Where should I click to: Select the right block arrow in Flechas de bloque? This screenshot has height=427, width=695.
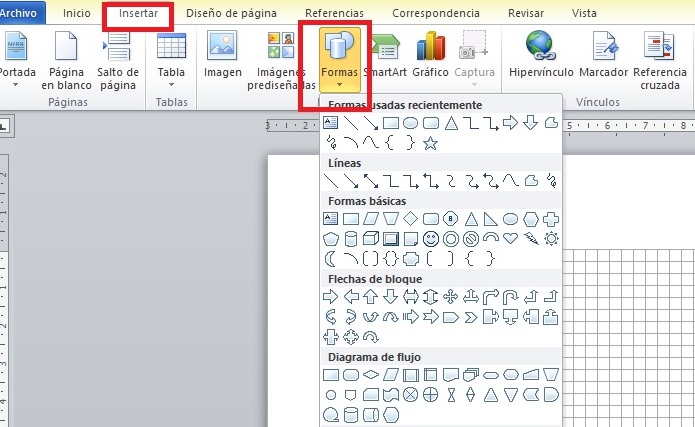(x=330, y=297)
